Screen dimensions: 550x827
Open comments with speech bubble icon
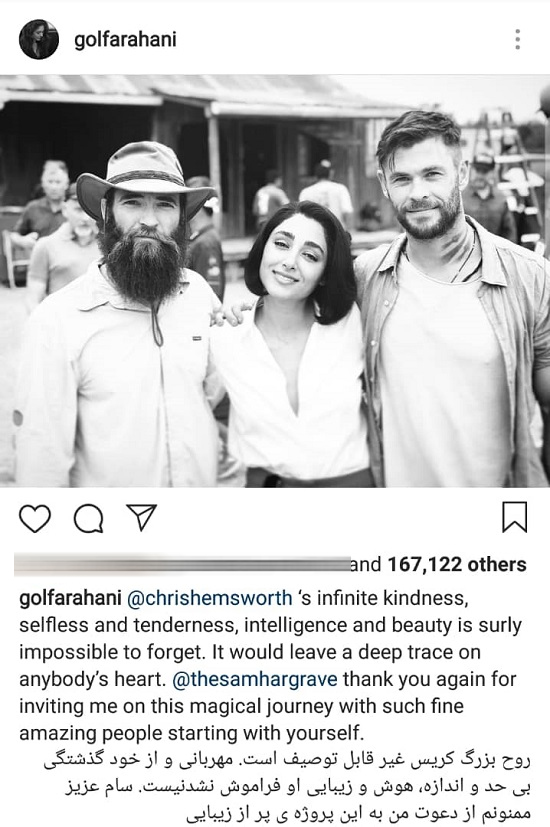coord(88,518)
